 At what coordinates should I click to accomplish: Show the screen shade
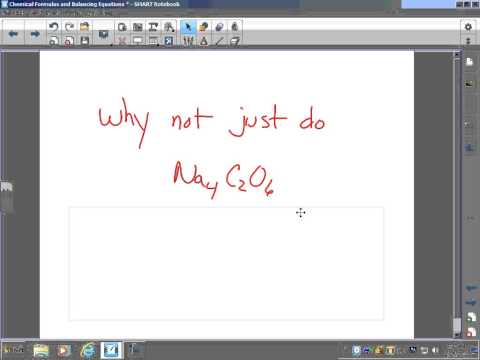[138, 41]
